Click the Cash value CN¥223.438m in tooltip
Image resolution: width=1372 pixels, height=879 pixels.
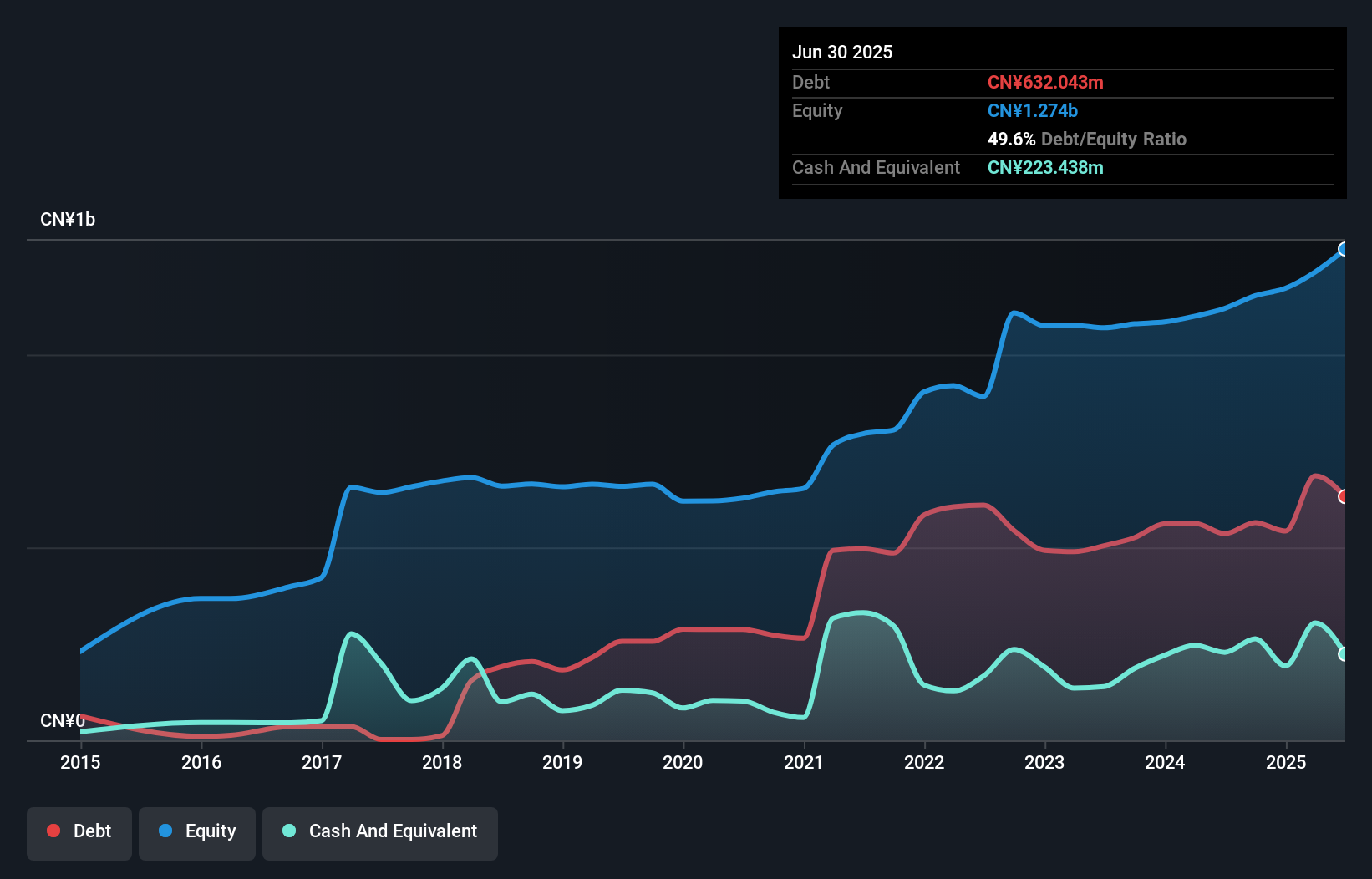(1045, 167)
